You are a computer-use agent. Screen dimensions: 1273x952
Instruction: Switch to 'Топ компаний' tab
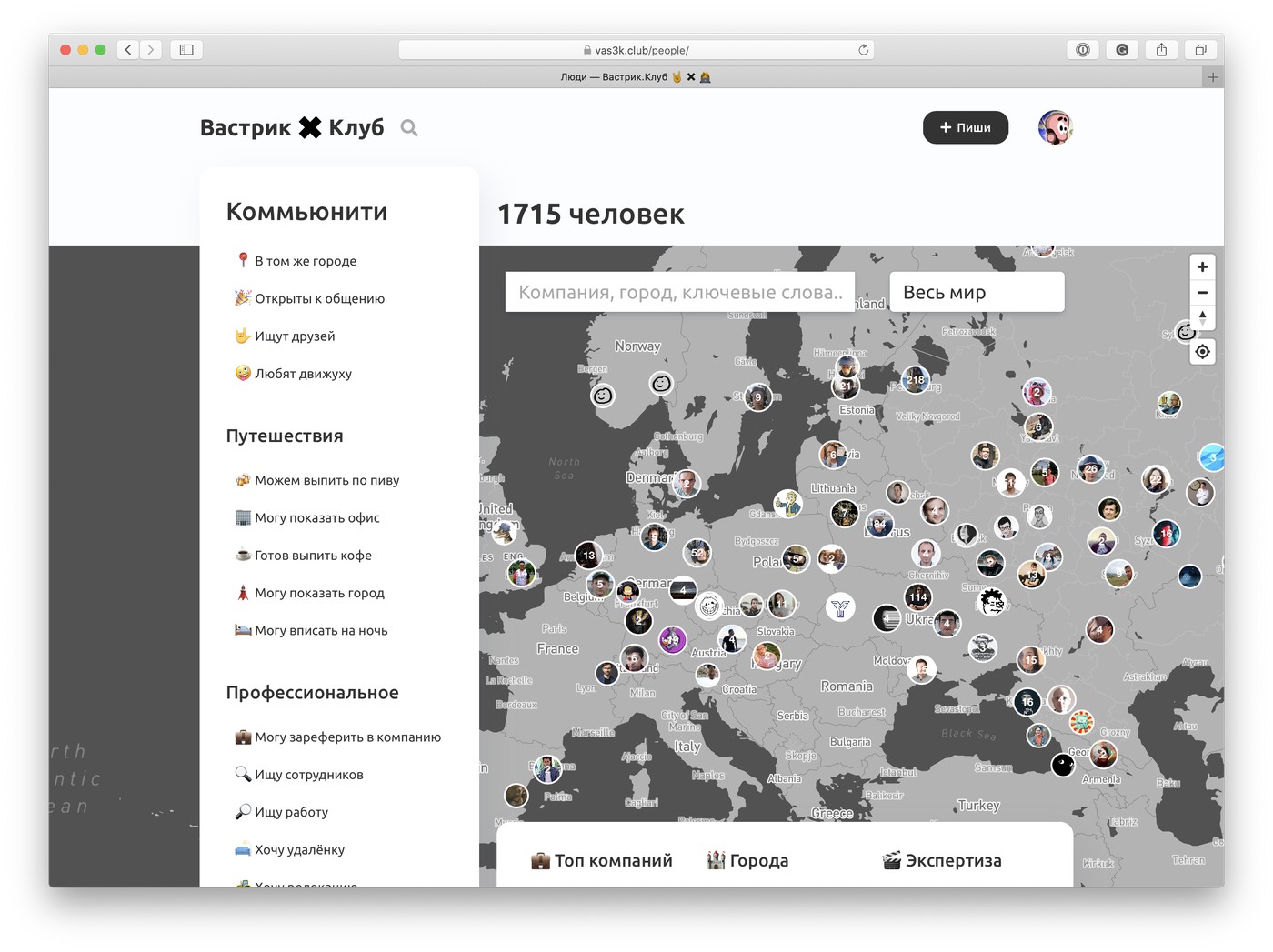[602, 860]
